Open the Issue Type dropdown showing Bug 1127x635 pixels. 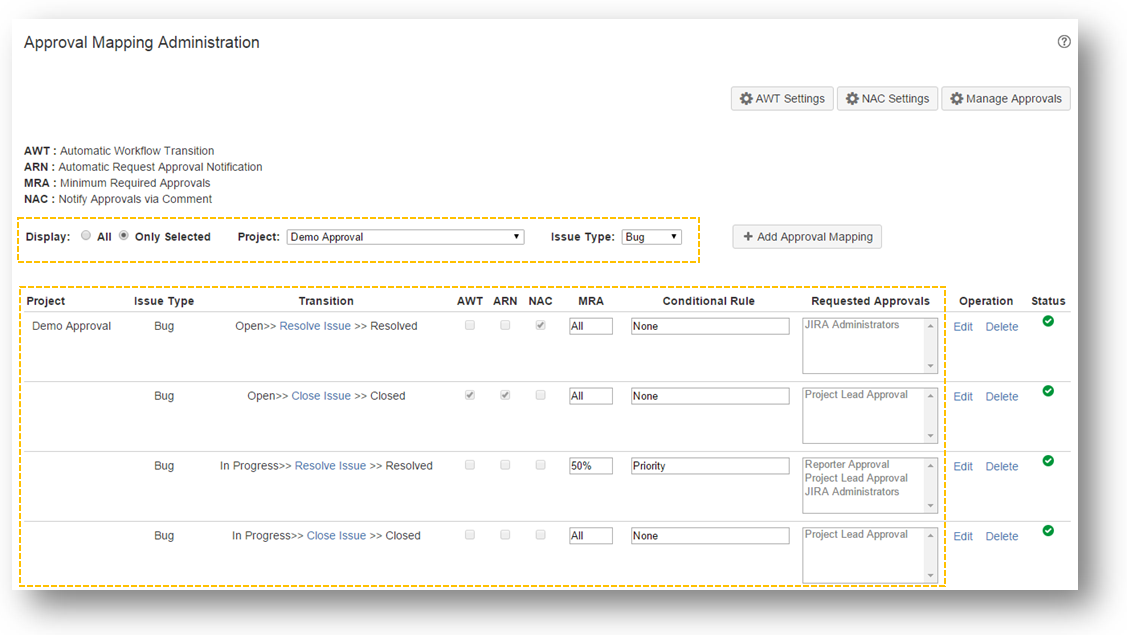point(651,237)
